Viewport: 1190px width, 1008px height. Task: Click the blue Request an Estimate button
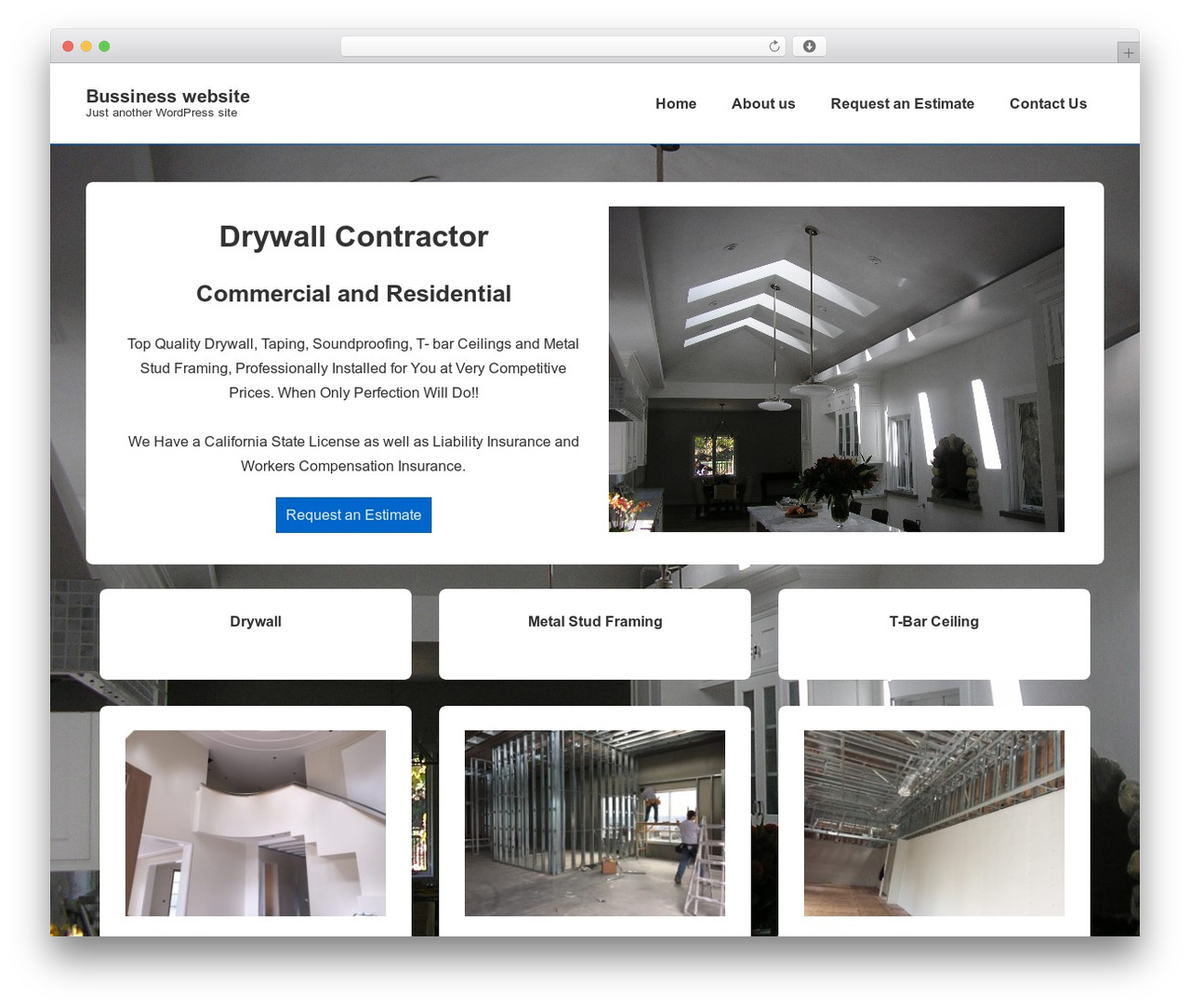[x=353, y=515]
